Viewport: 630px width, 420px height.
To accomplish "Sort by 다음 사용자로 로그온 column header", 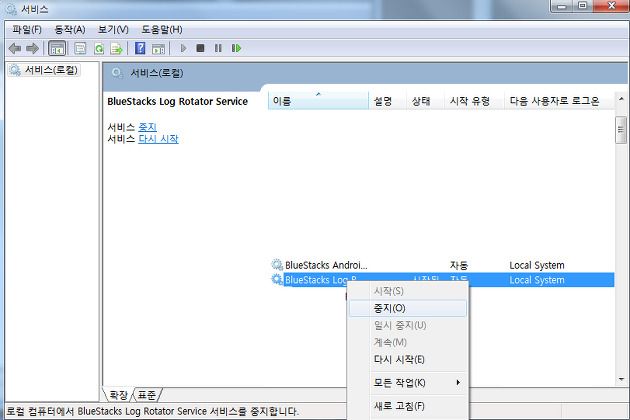I will pos(559,100).
